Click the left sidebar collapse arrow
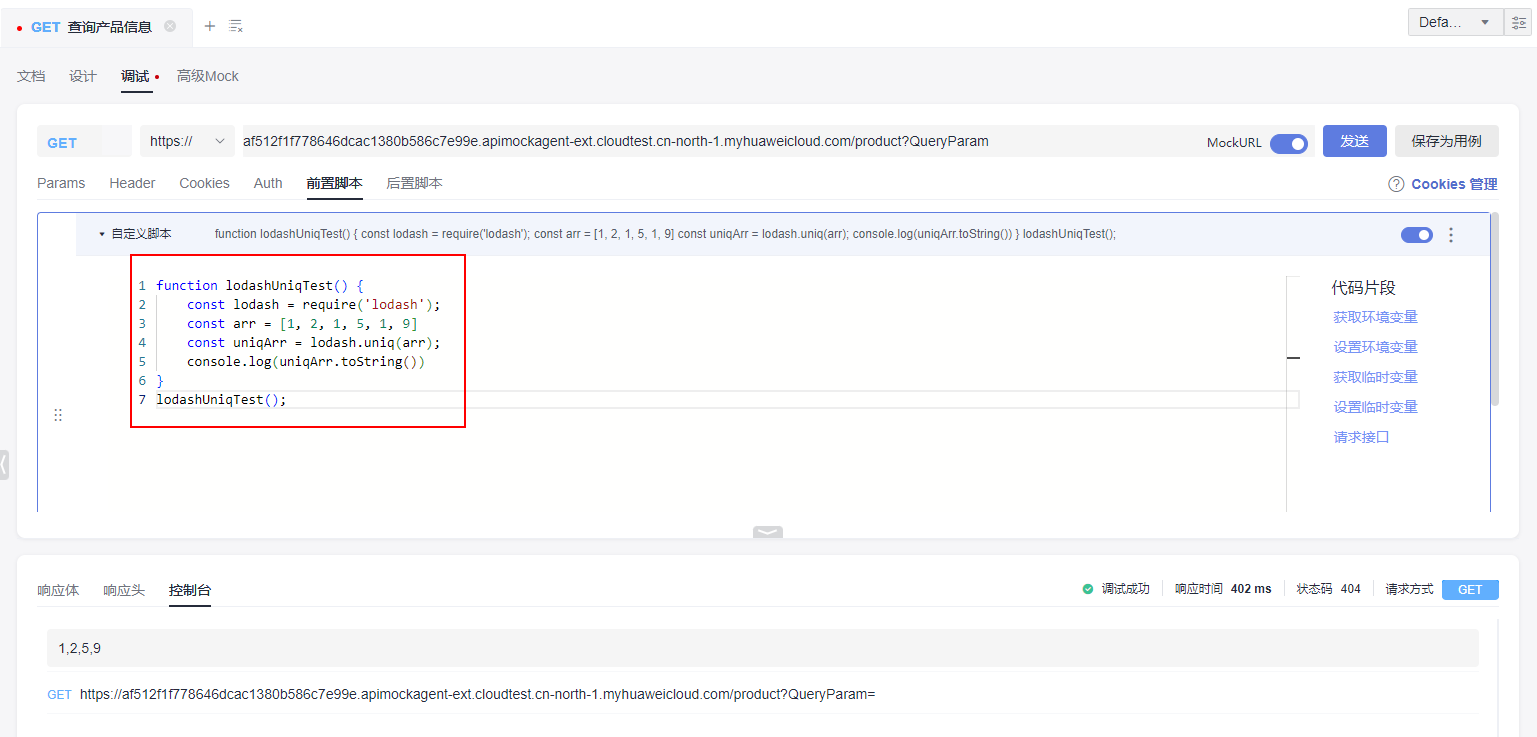 [4, 464]
